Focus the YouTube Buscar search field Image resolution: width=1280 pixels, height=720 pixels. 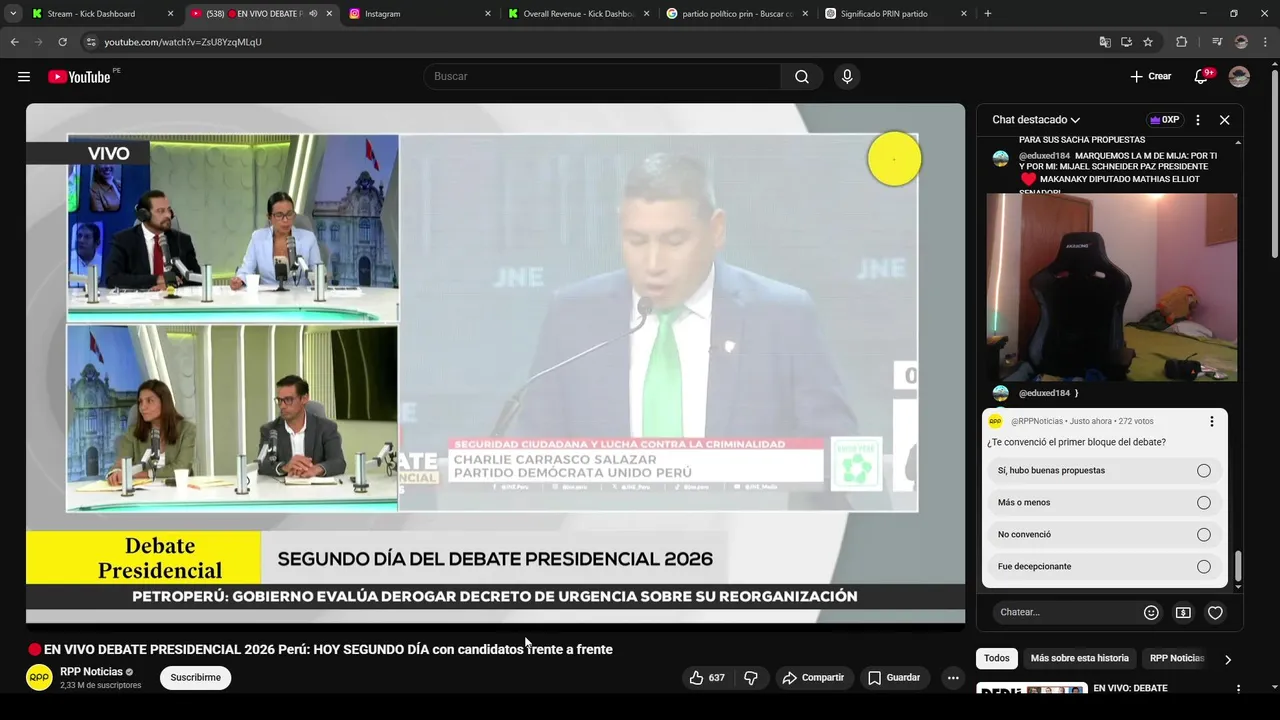click(x=602, y=77)
